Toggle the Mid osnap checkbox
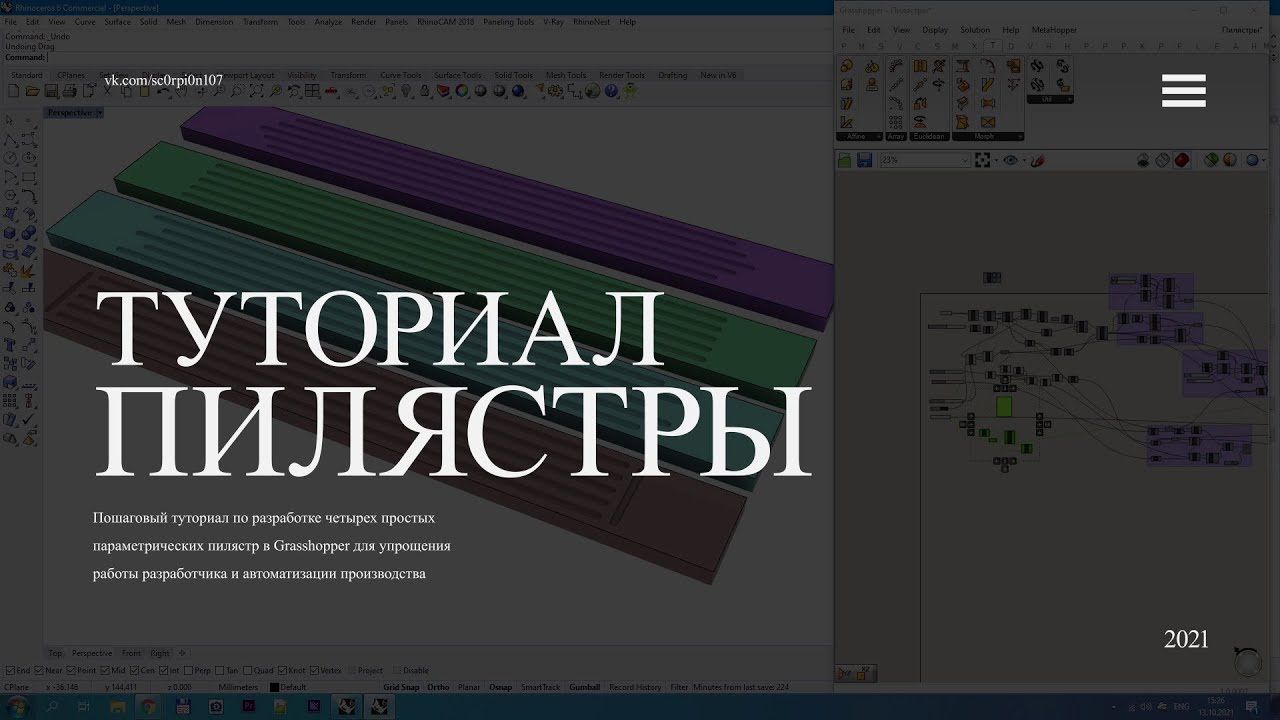Viewport: 1280px width, 720px height. tap(105, 670)
